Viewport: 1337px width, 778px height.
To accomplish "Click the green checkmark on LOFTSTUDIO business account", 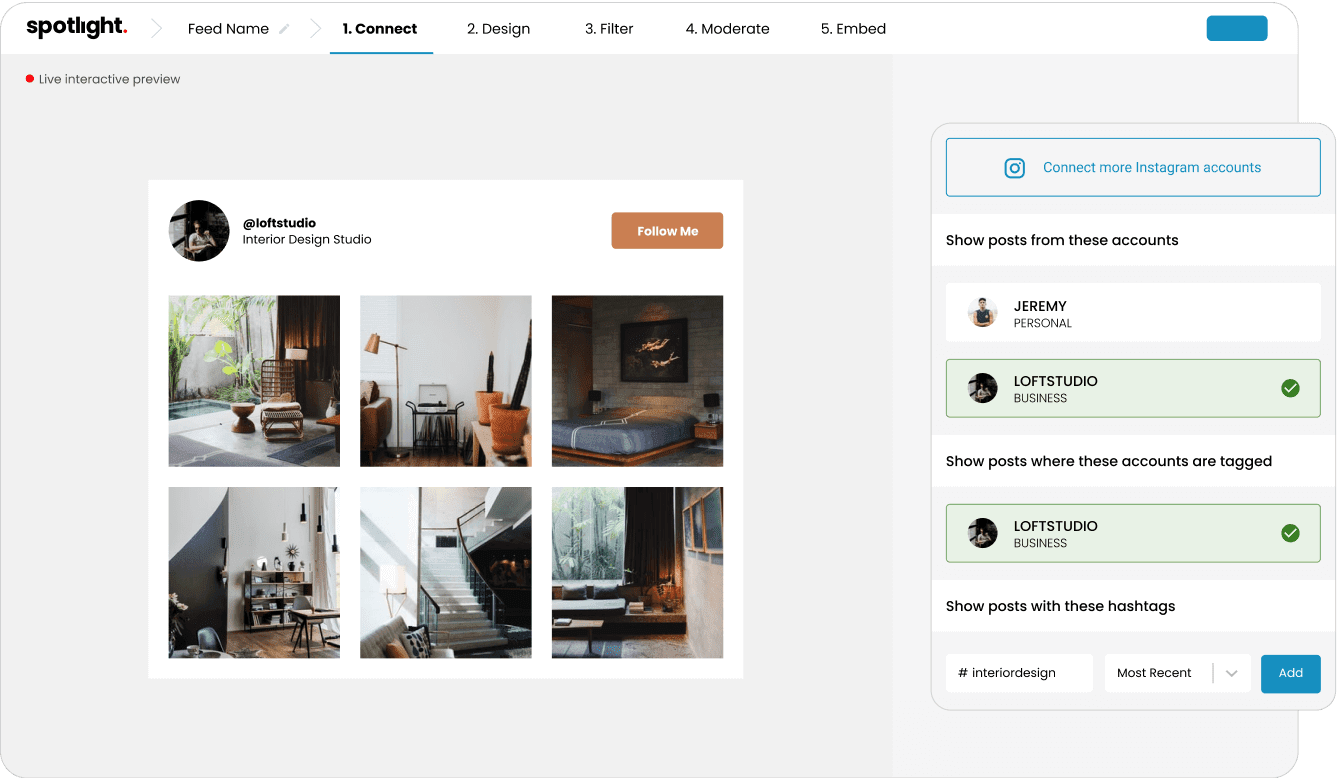I will (1290, 388).
